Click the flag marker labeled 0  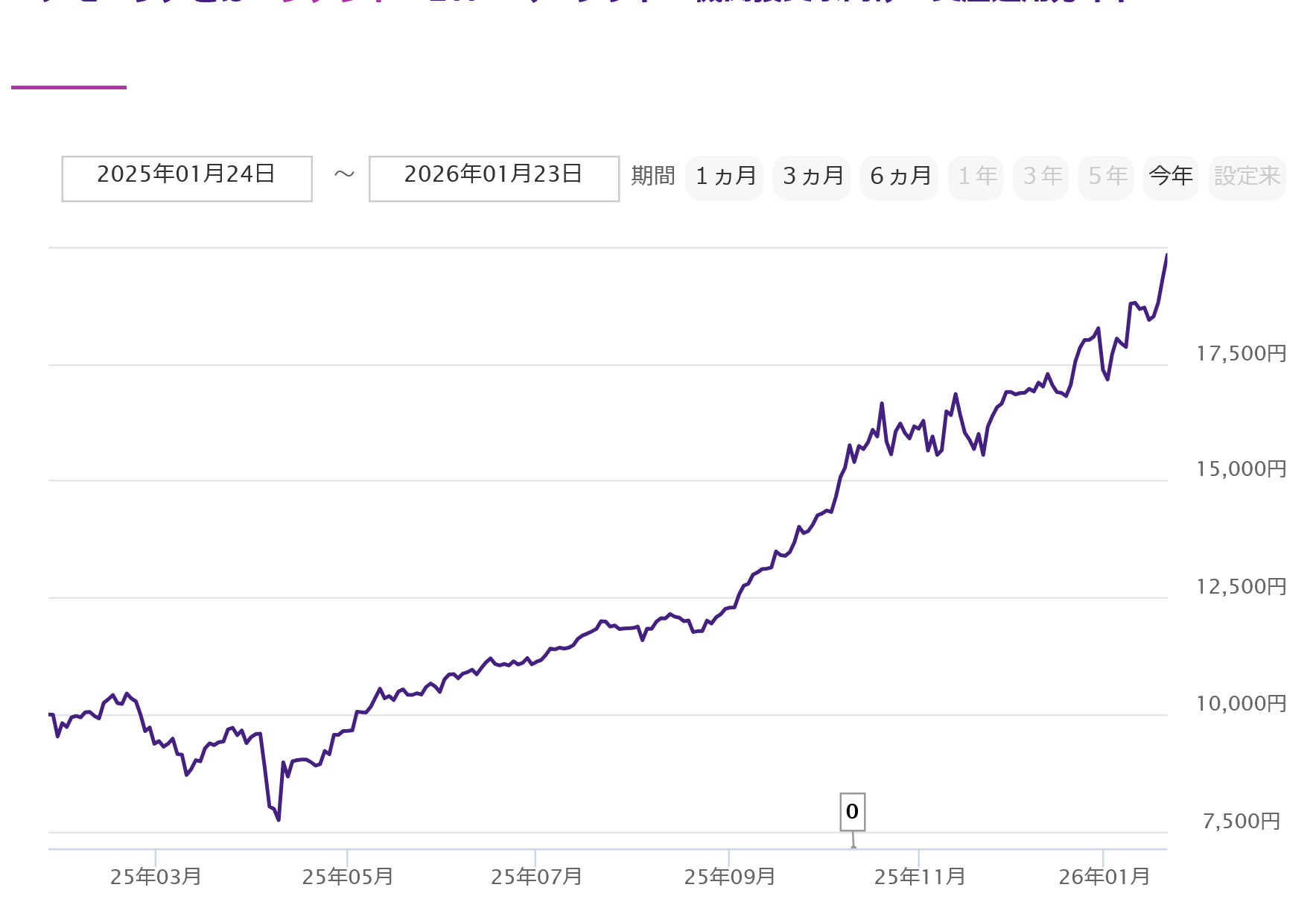tap(852, 811)
